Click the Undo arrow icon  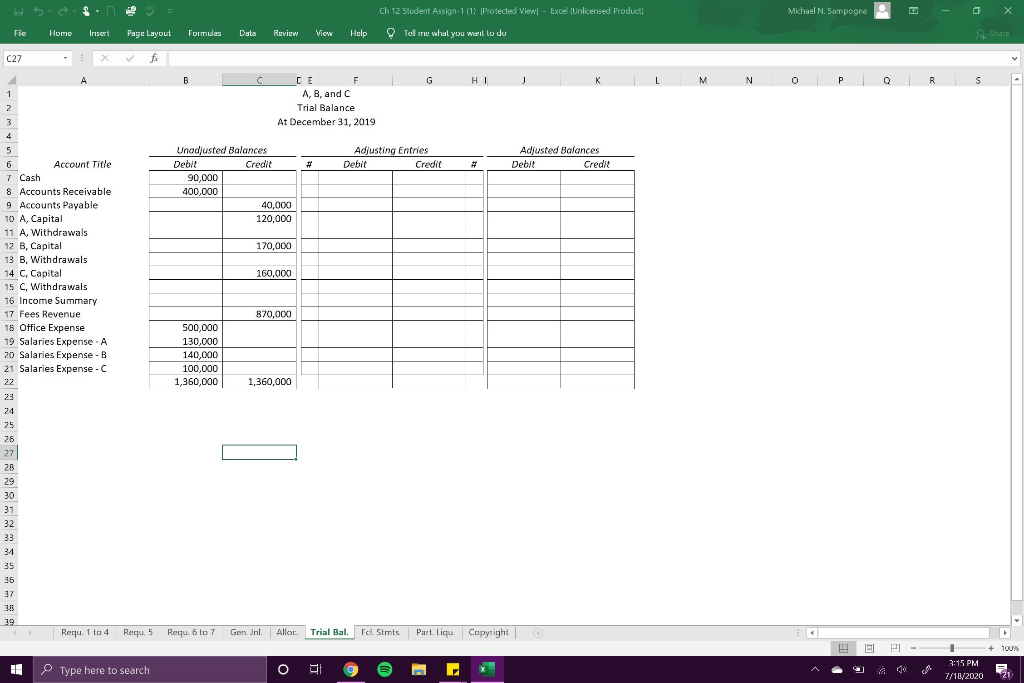coord(39,11)
